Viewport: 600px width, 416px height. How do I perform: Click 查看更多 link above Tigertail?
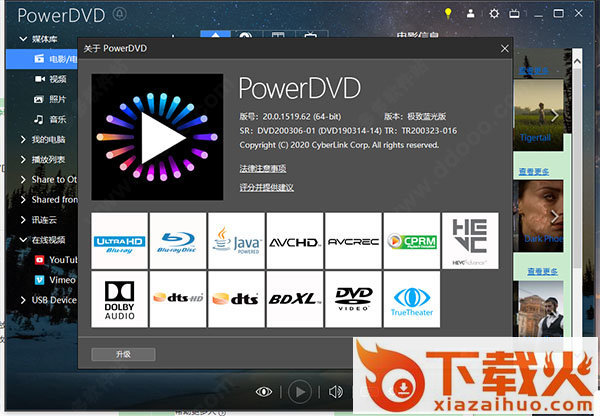[534, 70]
